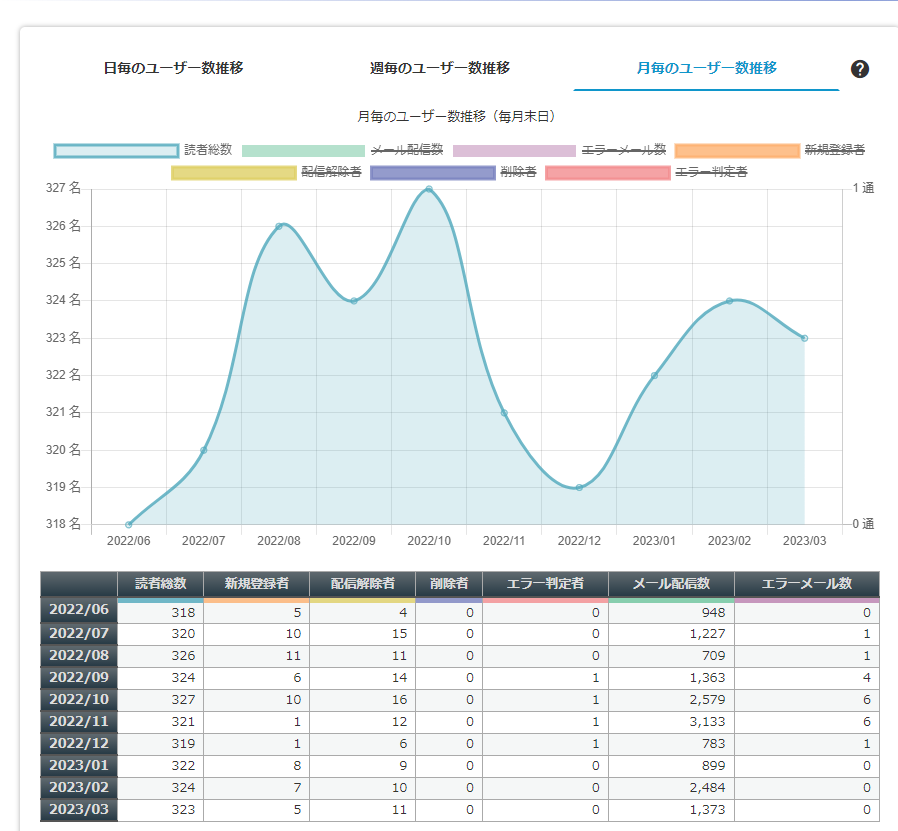Click the 948 mail count cell
898x831 pixels.
[x=671, y=613]
